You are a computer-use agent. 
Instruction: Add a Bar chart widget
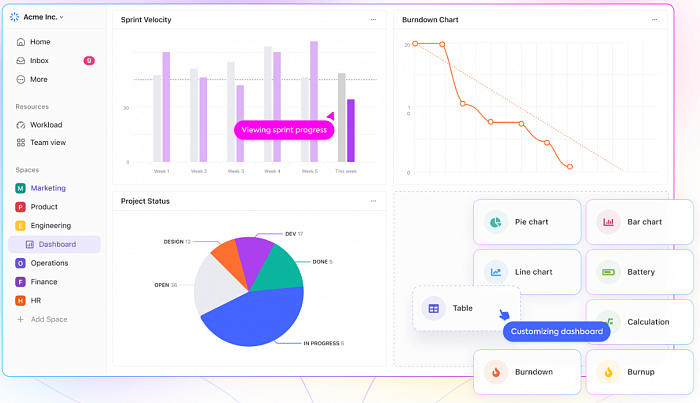tap(639, 222)
